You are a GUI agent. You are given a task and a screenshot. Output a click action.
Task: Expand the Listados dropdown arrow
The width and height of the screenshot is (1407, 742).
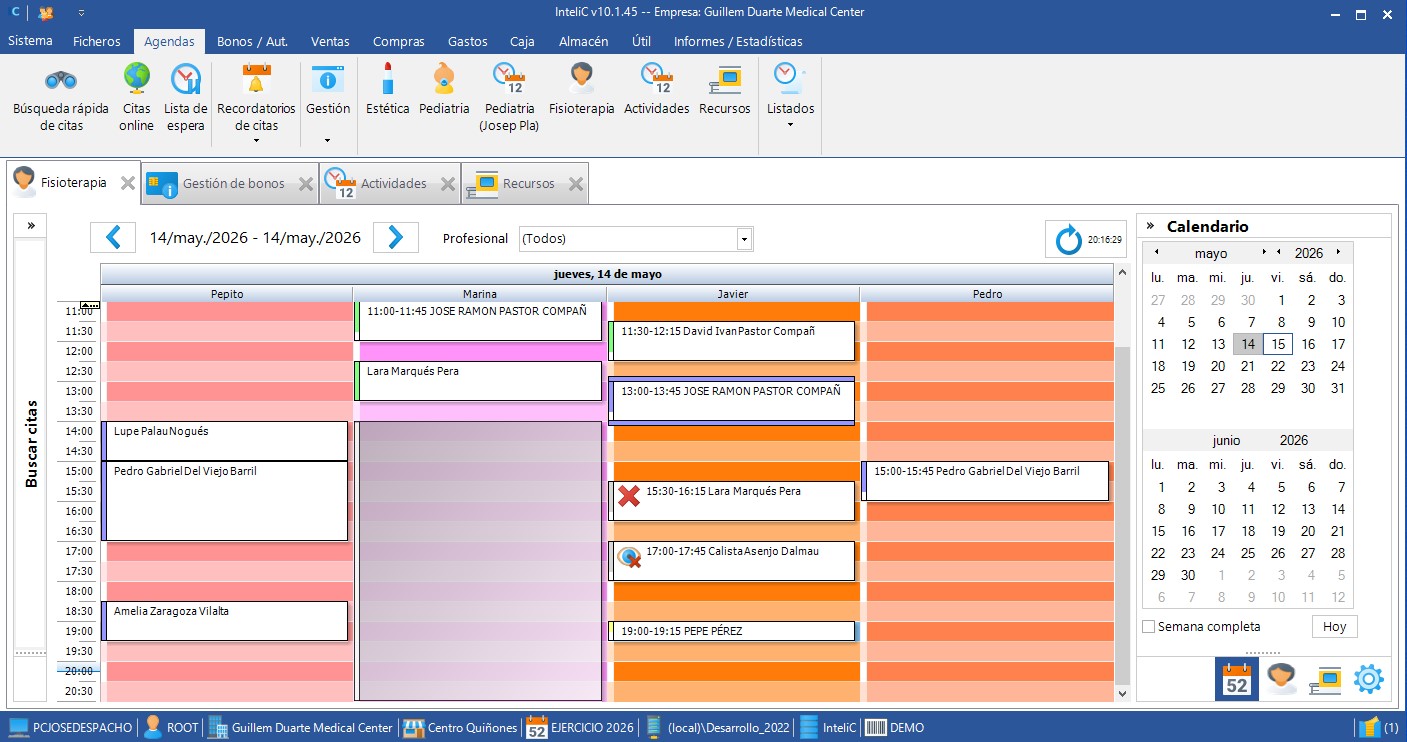[x=790, y=124]
